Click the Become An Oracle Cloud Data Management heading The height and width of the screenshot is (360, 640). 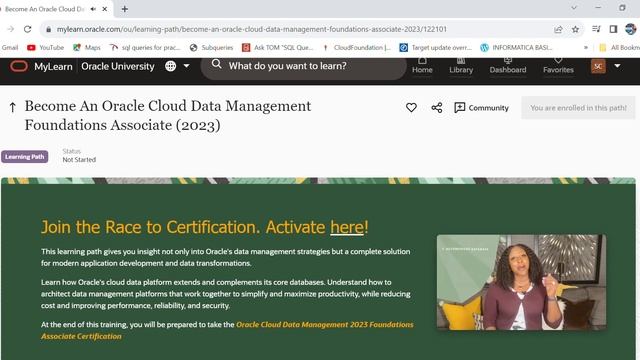(x=167, y=116)
